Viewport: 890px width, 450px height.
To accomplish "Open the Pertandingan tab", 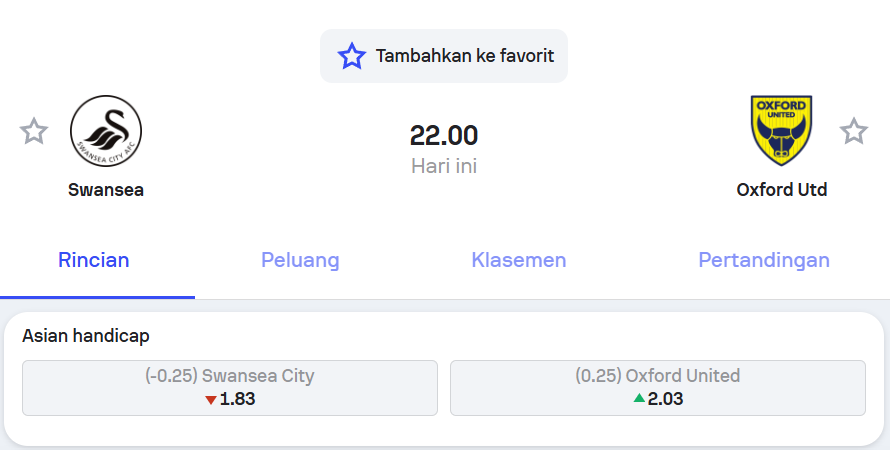I will pos(764,261).
